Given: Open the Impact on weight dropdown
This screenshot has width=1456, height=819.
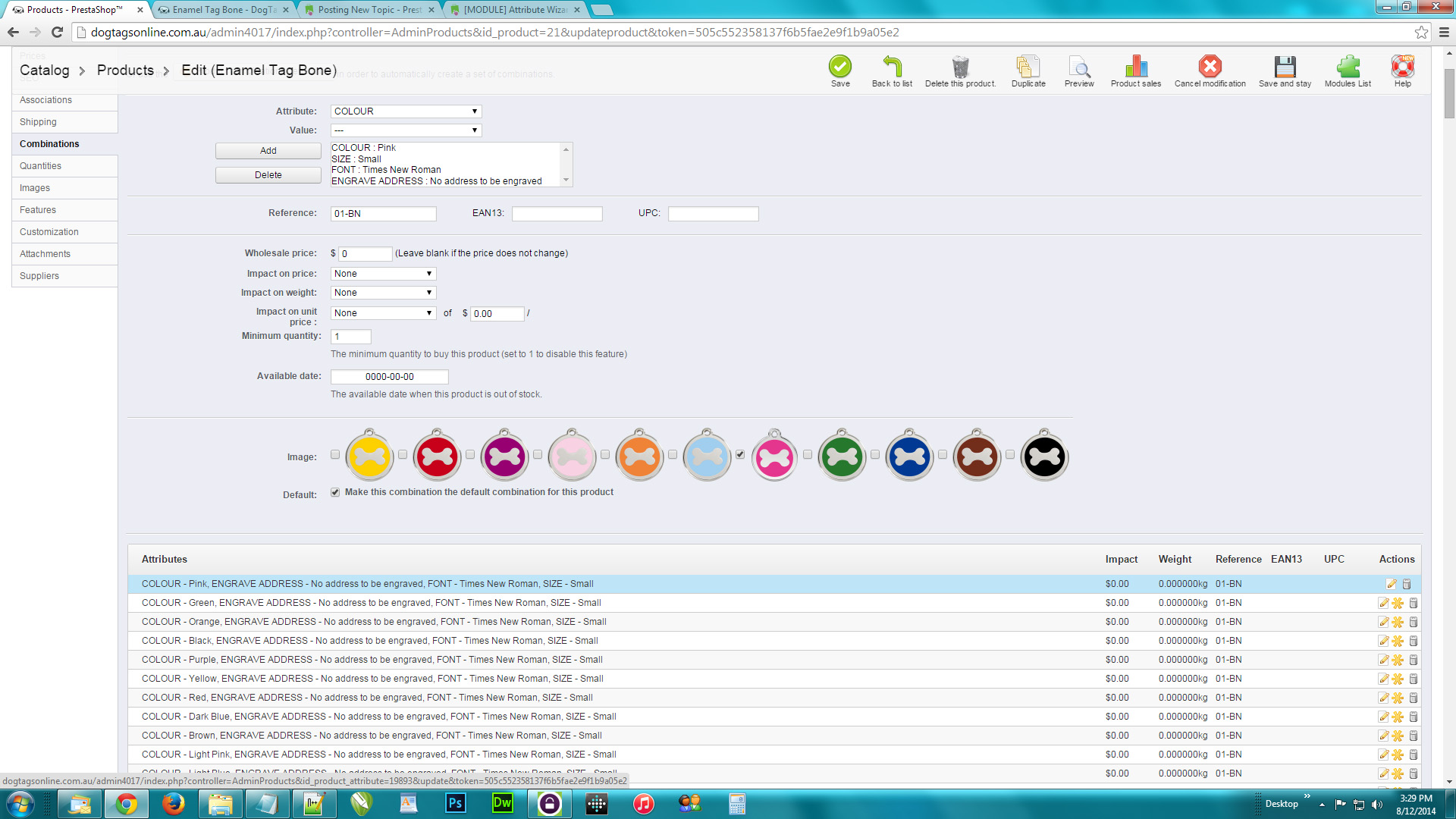Looking at the screenshot, I should [383, 293].
